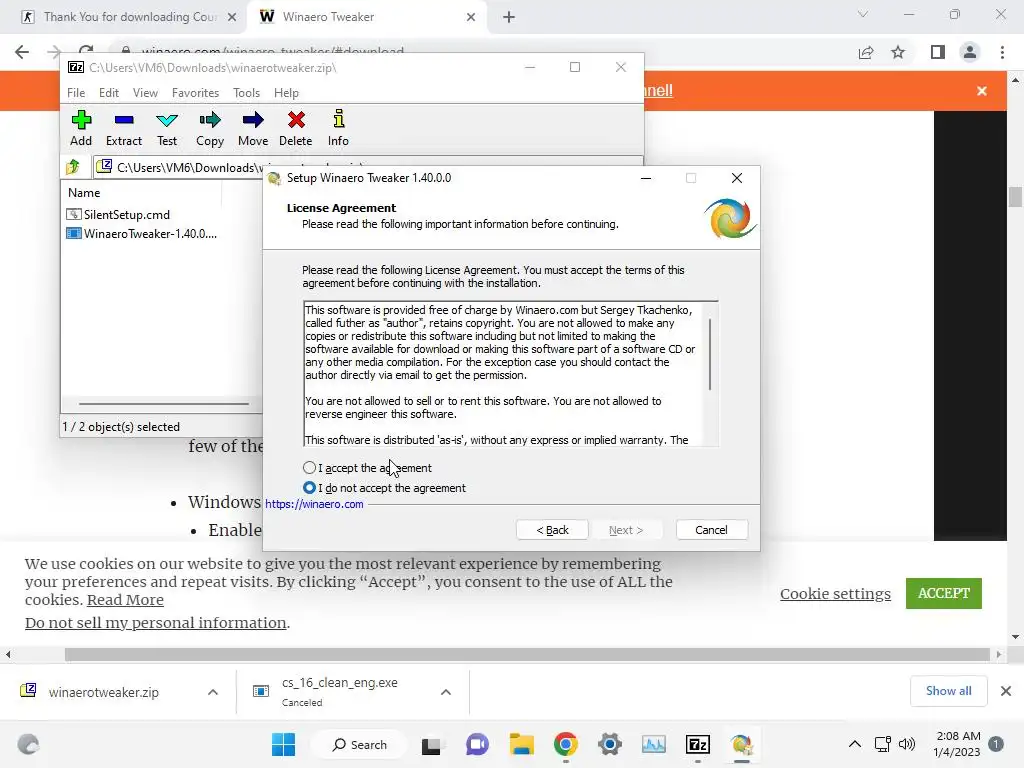Select I do not accept the agreement
1024x768 pixels.
384,488
